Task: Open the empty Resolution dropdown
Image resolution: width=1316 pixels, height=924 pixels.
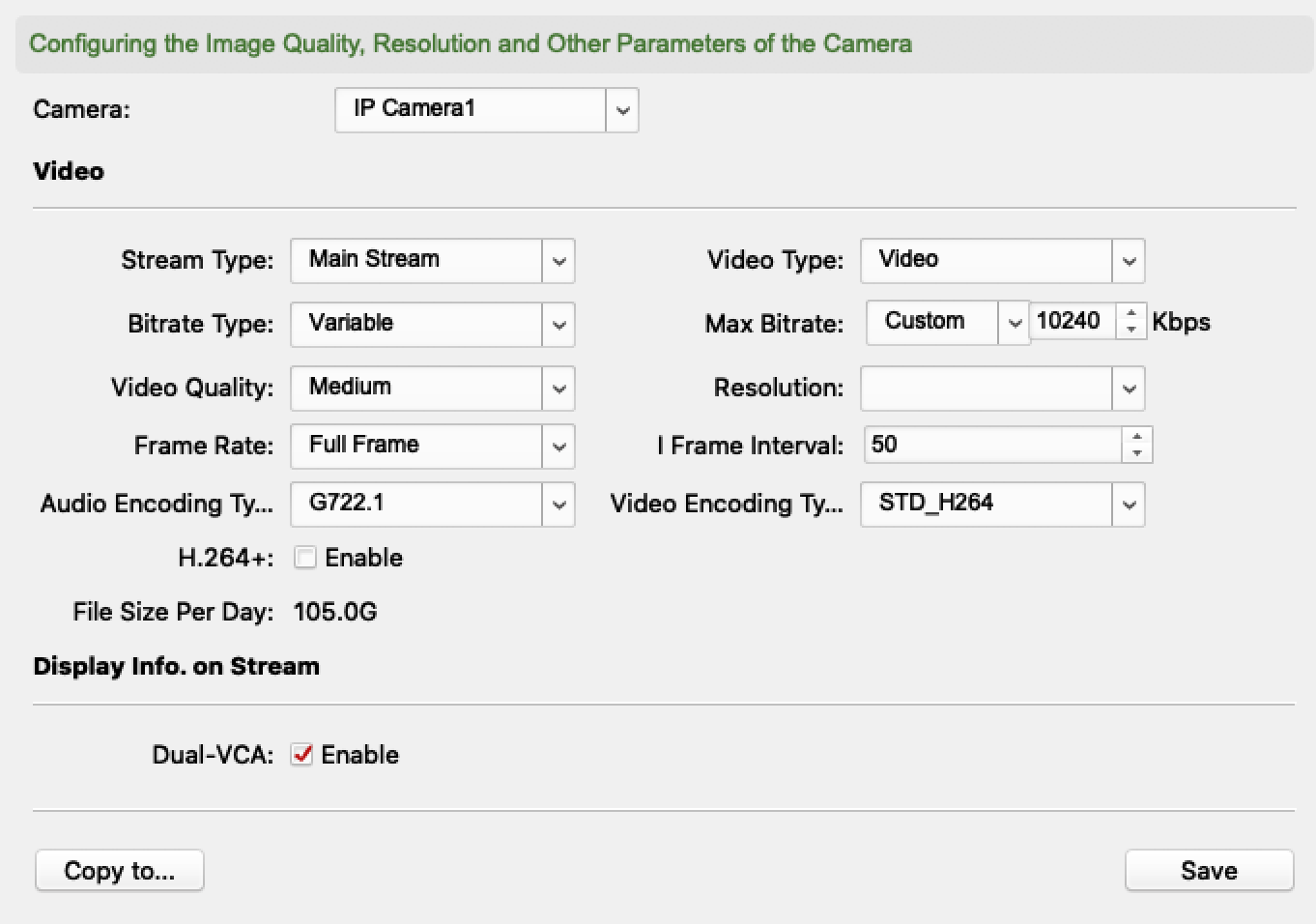Action: pos(1129,389)
